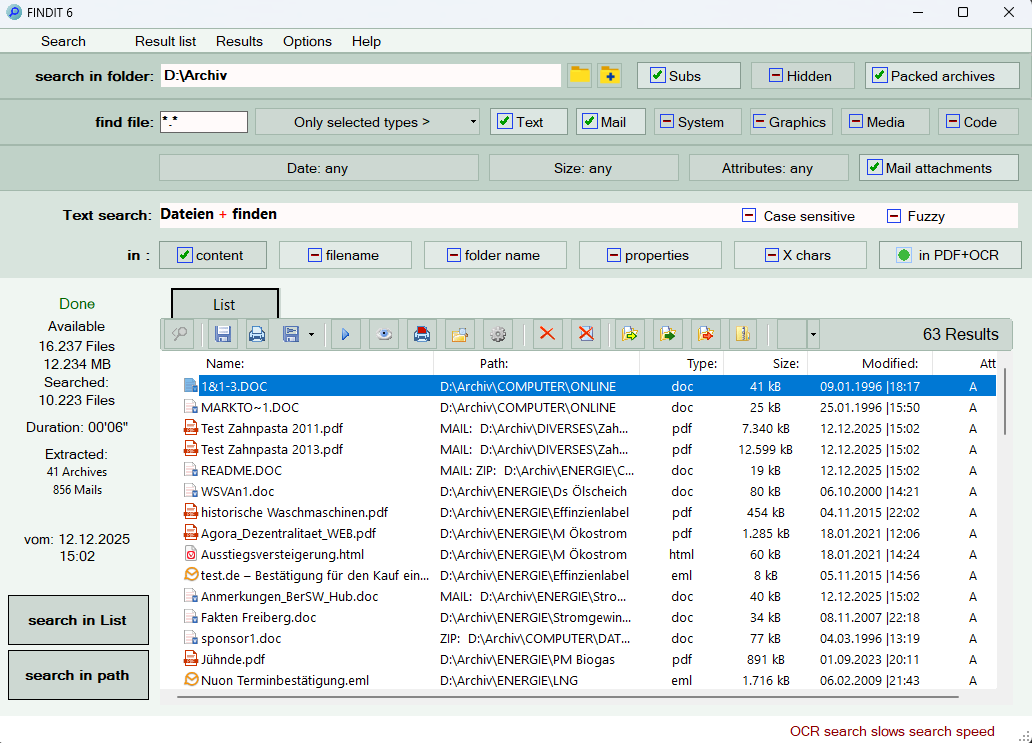Open the empty dropdown right of toolbar icons
Image resolution: width=1032 pixels, height=743 pixels.
point(812,334)
